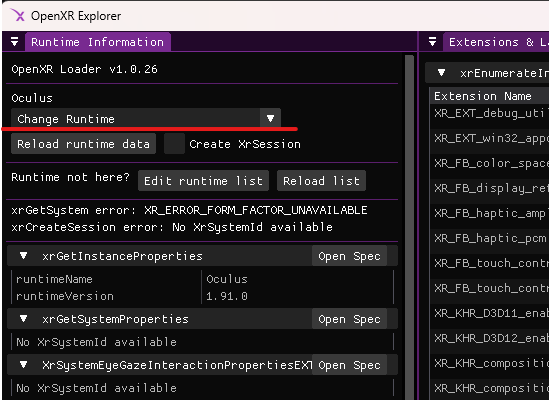Select the XR_EXT_debug_utils extension row
The height and width of the screenshot is (400, 549).
point(489,113)
